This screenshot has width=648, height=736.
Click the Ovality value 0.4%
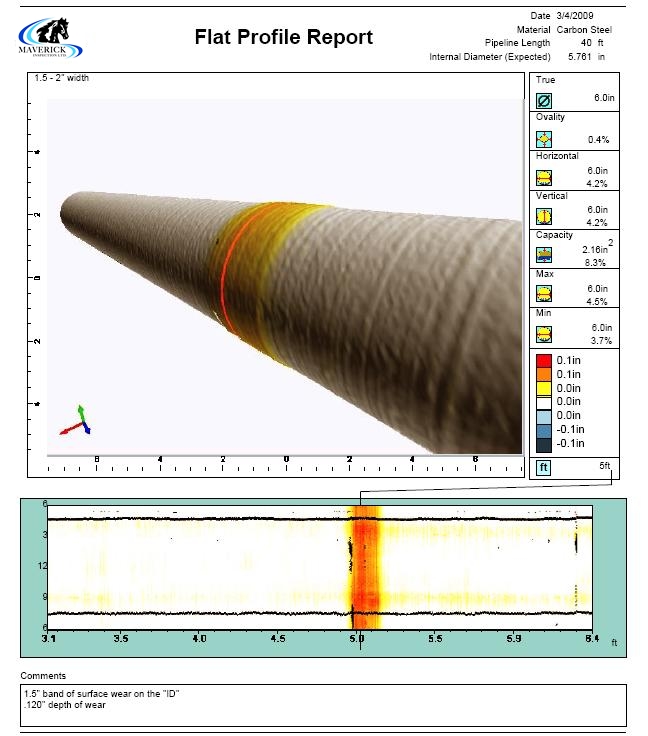pyautogui.click(x=599, y=139)
